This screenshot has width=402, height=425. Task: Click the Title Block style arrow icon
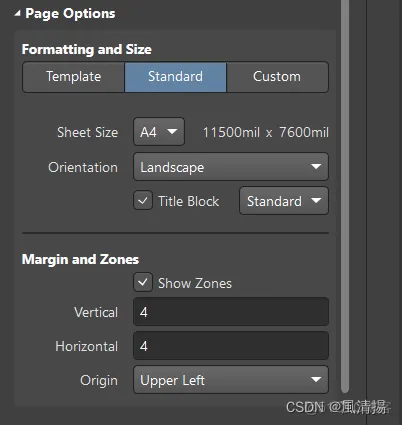(x=316, y=200)
